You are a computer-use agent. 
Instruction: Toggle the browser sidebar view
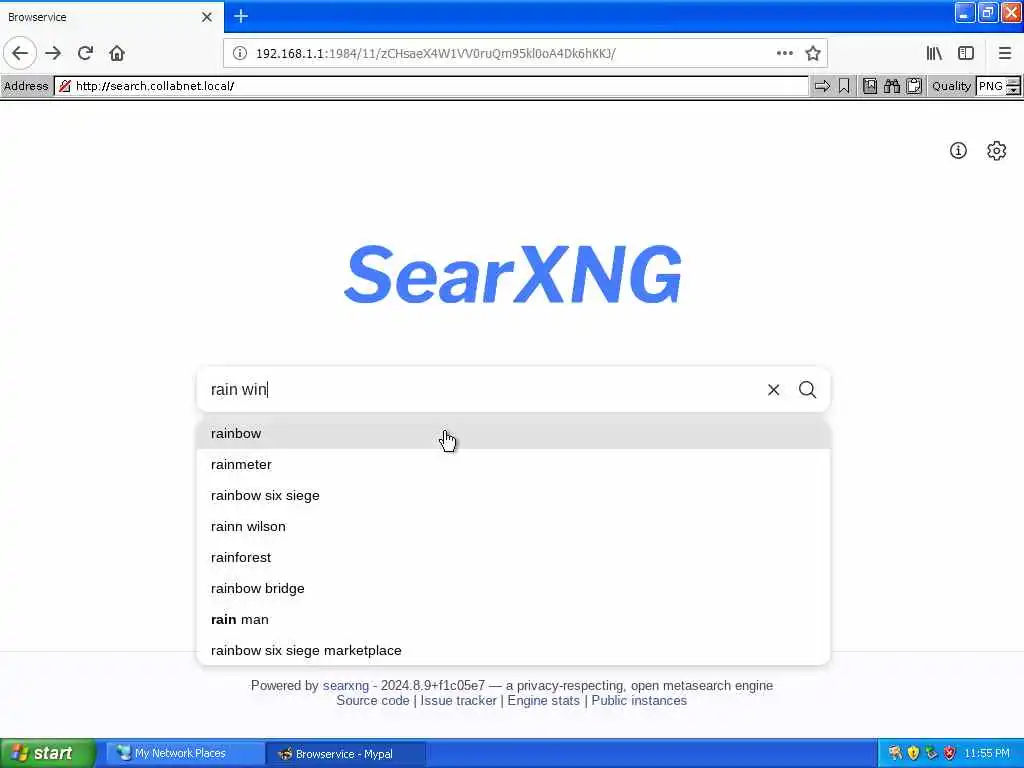[966, 53]
